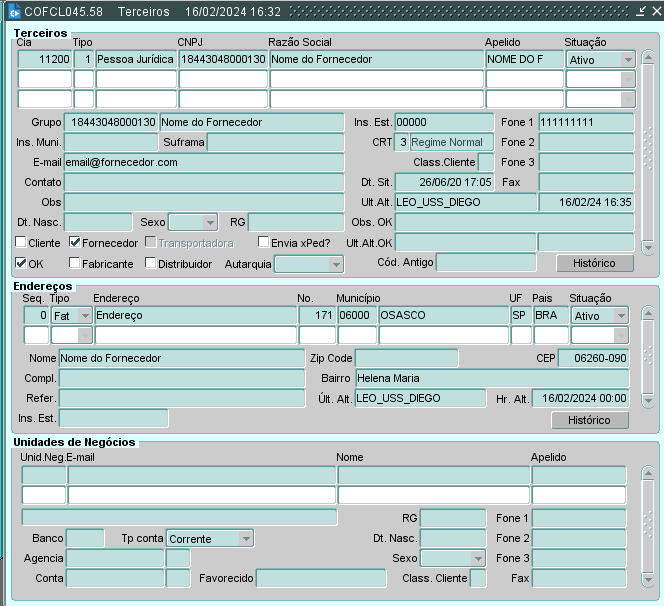Viewport: 664px width, 606px height.
Task: Click the scroll down arrow in Terceiros panel
Action: click(647, 245)
